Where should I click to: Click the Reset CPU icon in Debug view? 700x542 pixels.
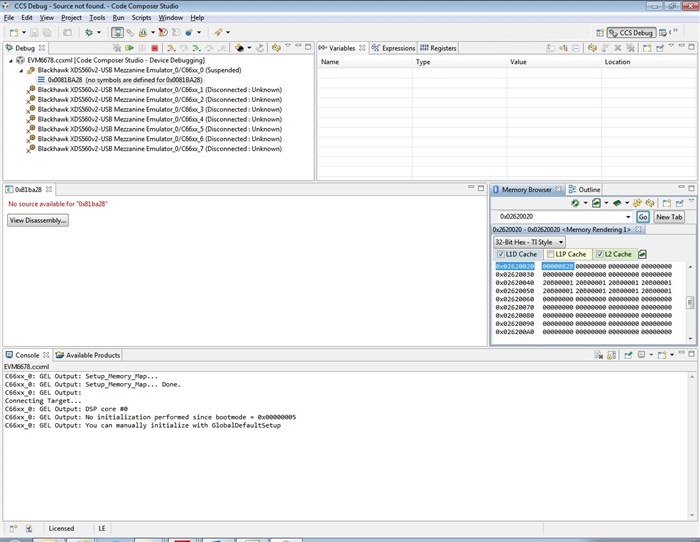239,48
